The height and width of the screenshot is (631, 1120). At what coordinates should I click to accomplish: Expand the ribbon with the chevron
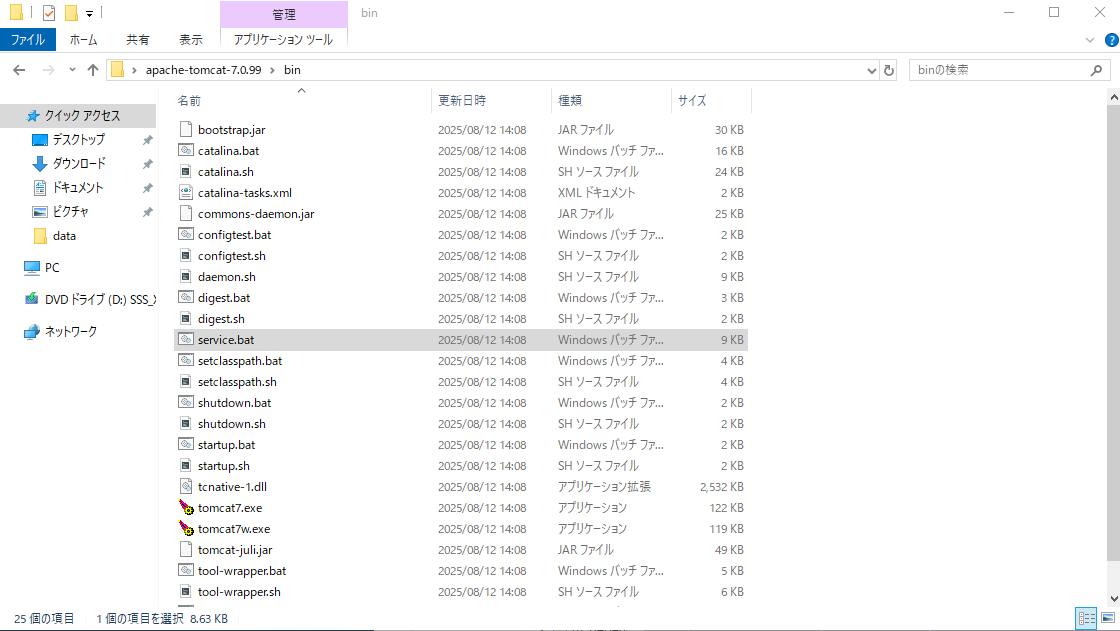1089,40
